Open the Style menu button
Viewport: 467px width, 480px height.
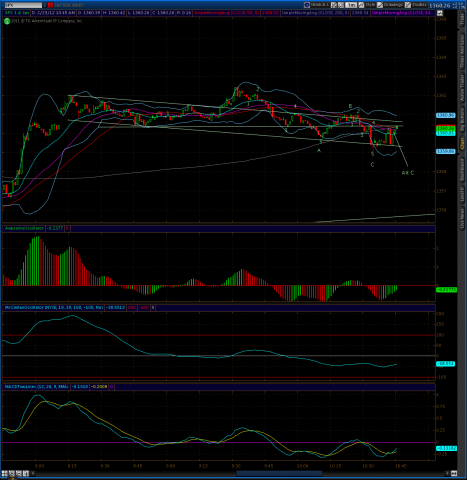pos(367,5)
